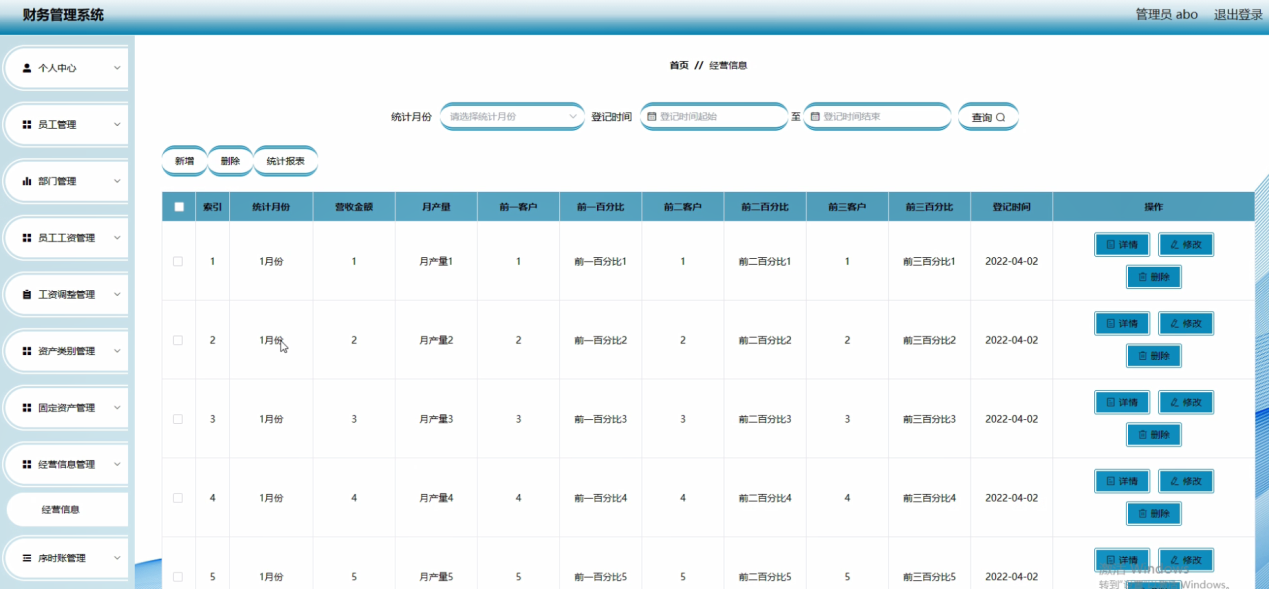The width and height of the screenshot is (1269, 589).
Task: Click the 新增 add button
Action: [x=184, y=161]
